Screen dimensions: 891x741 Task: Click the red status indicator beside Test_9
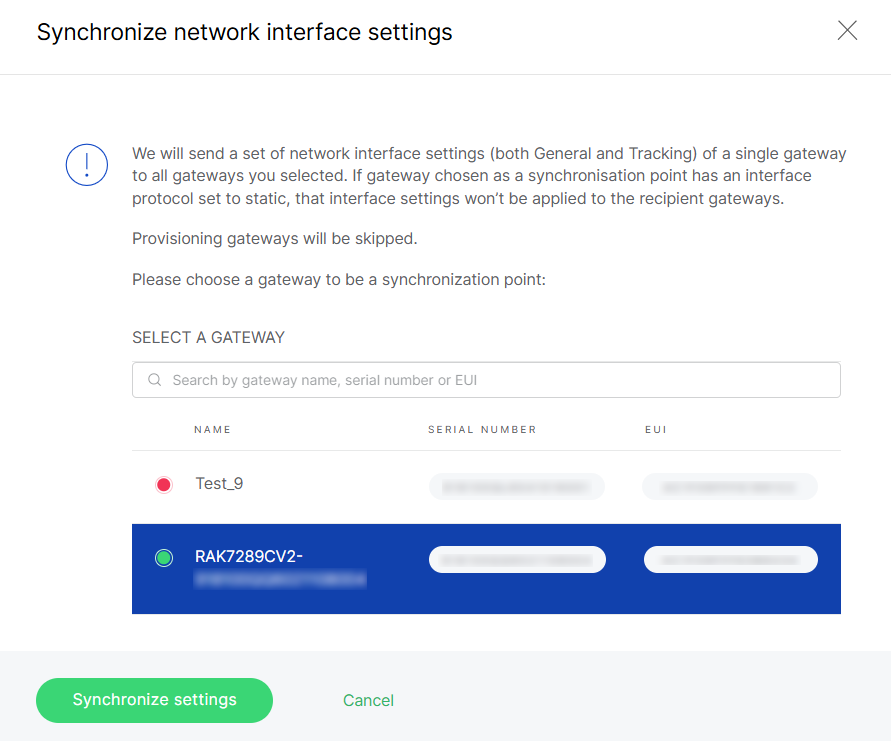coord(164,485)
